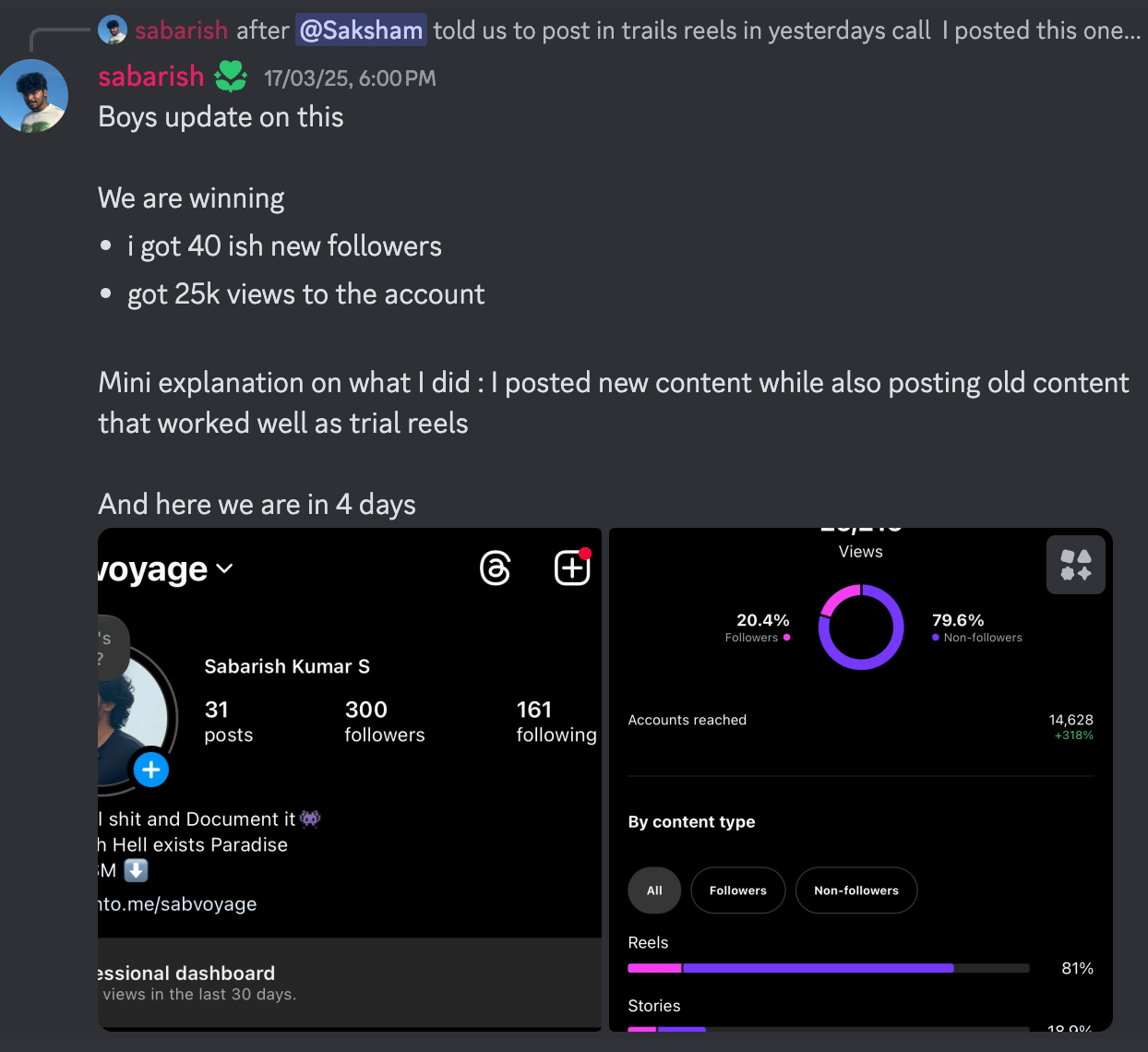Click the download arrow emoji in bio
The width and height of the screenshot is (1148, 1052).
(136, 870)
